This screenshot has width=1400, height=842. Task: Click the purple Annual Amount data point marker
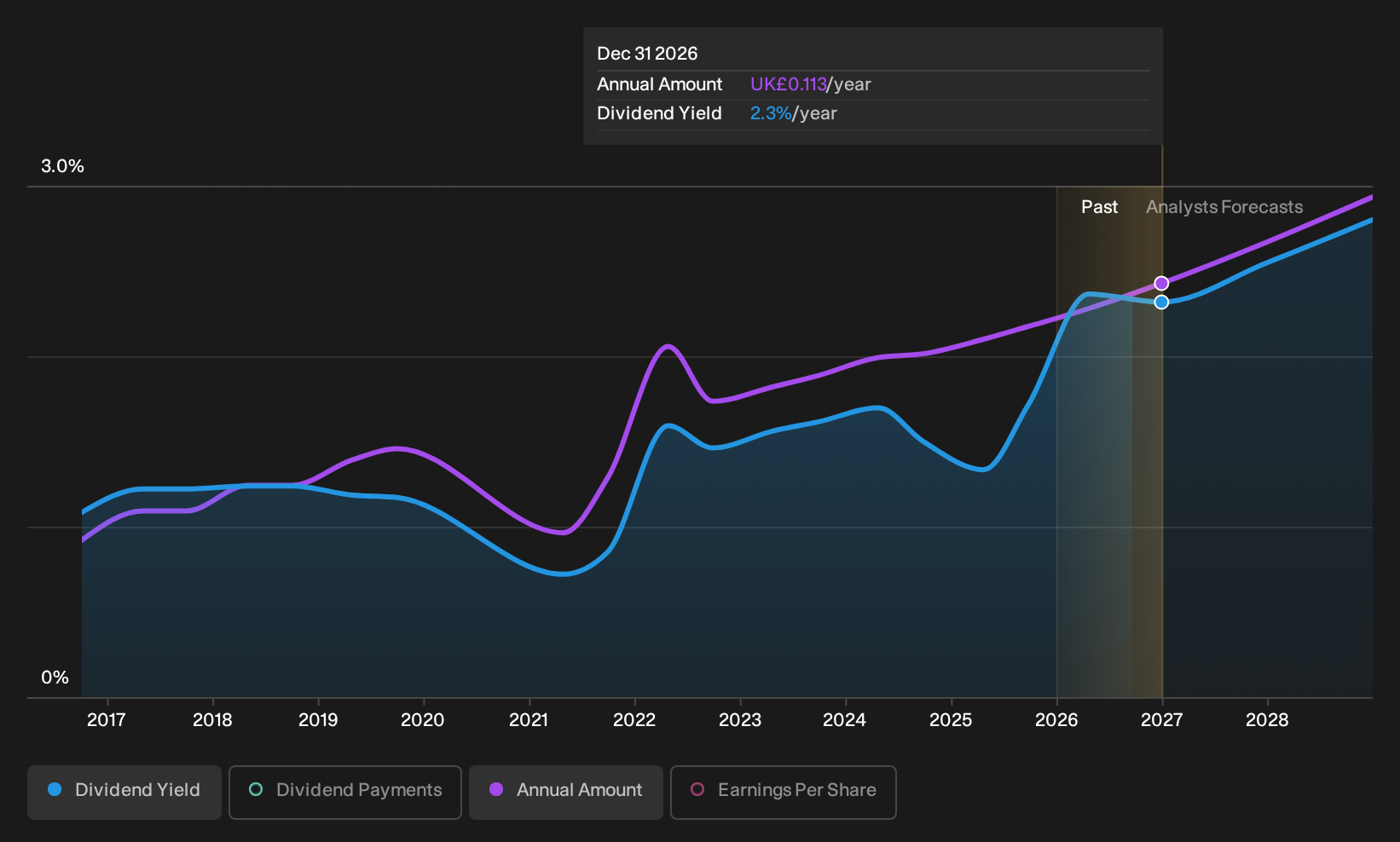[1161, 283]
